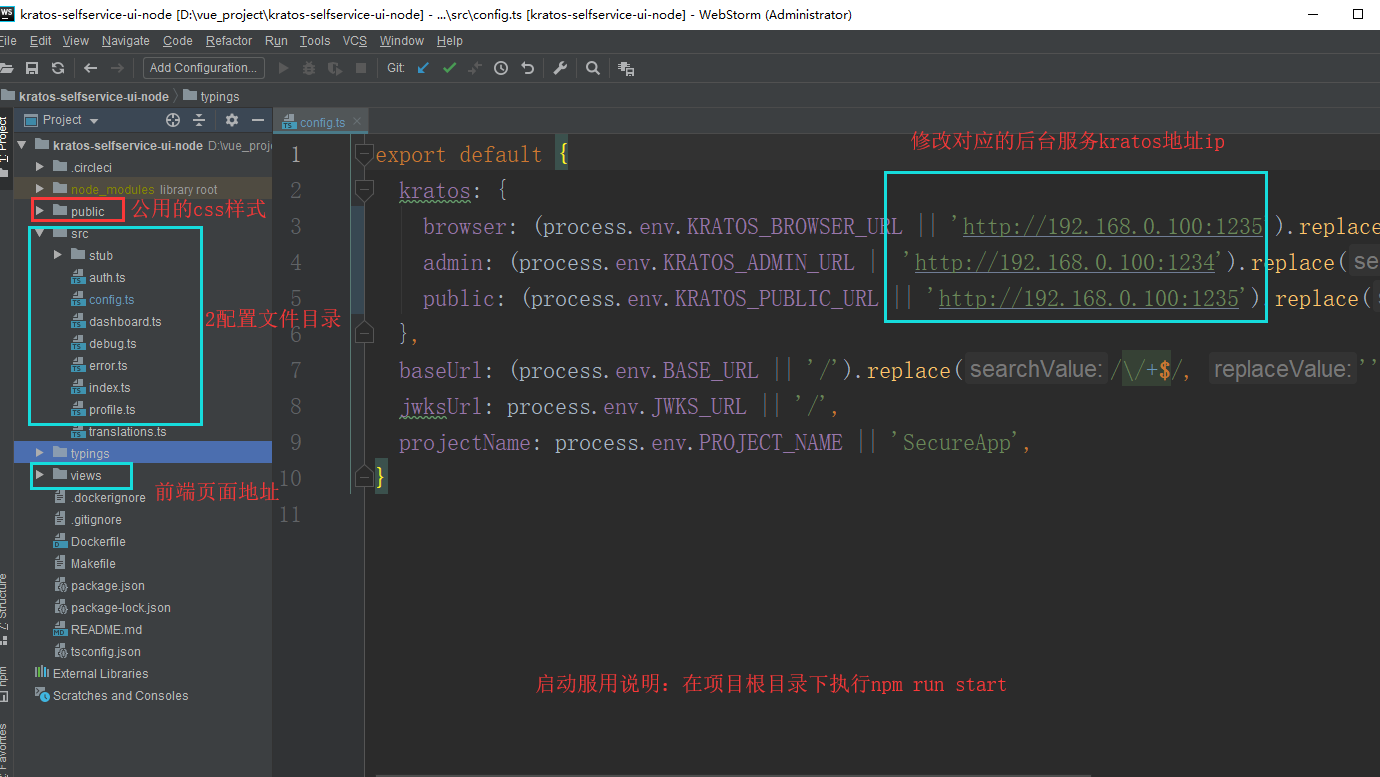Navigate forward with the right arrow

[117, 68]
